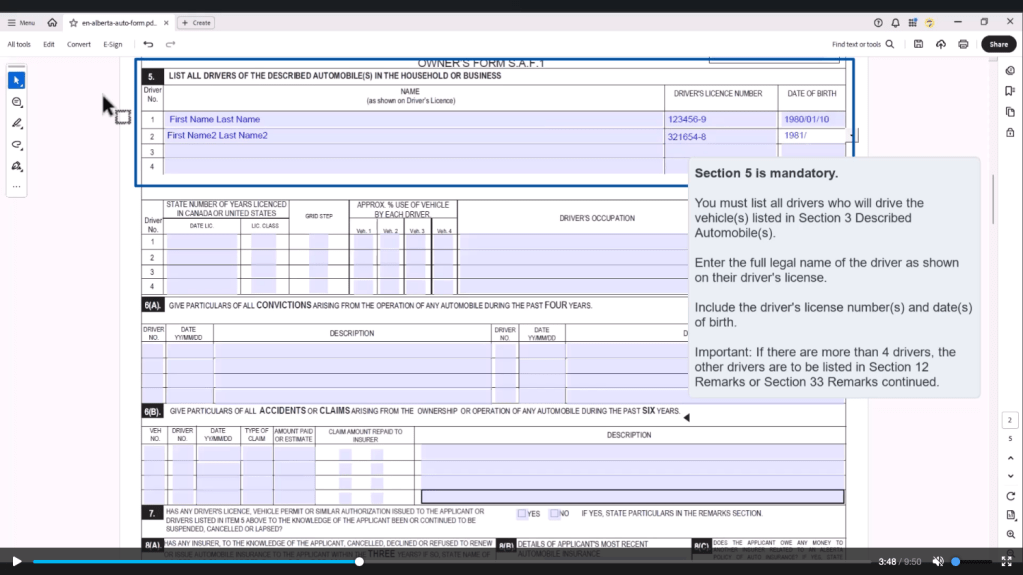
Task: Expand more tools ellipsis in quick toolbar
Action: pyautogui.click(x=16, y=186)
